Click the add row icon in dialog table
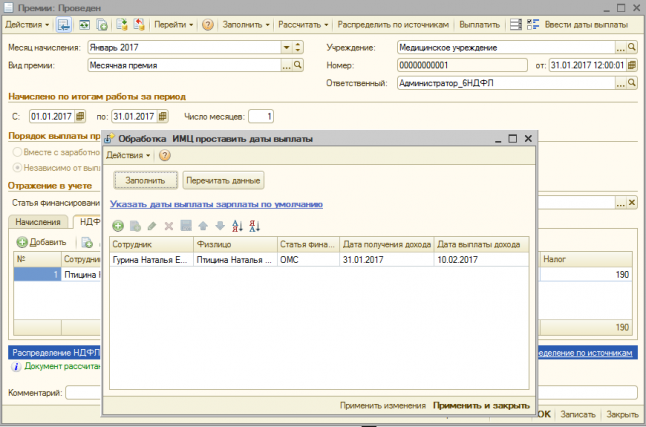The image size is (646, 427). point(118,226)
